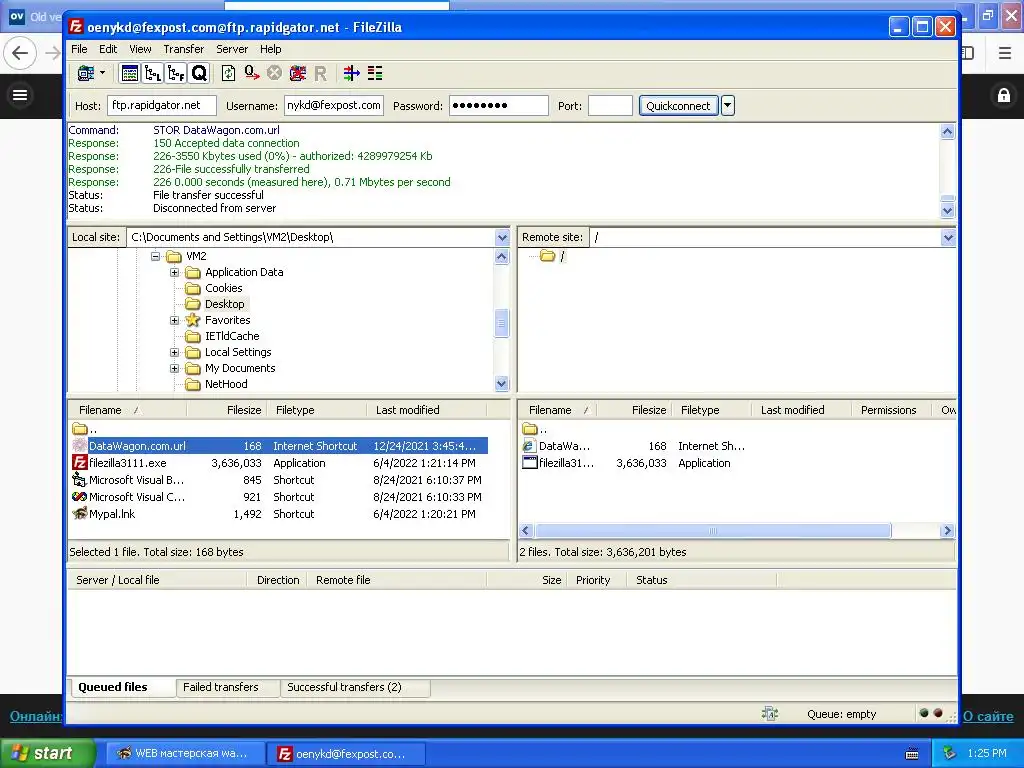Open Local site path dropdown
Image resolution: width=1024 pixels, height=768 pixels.
[x=502, y=238]
